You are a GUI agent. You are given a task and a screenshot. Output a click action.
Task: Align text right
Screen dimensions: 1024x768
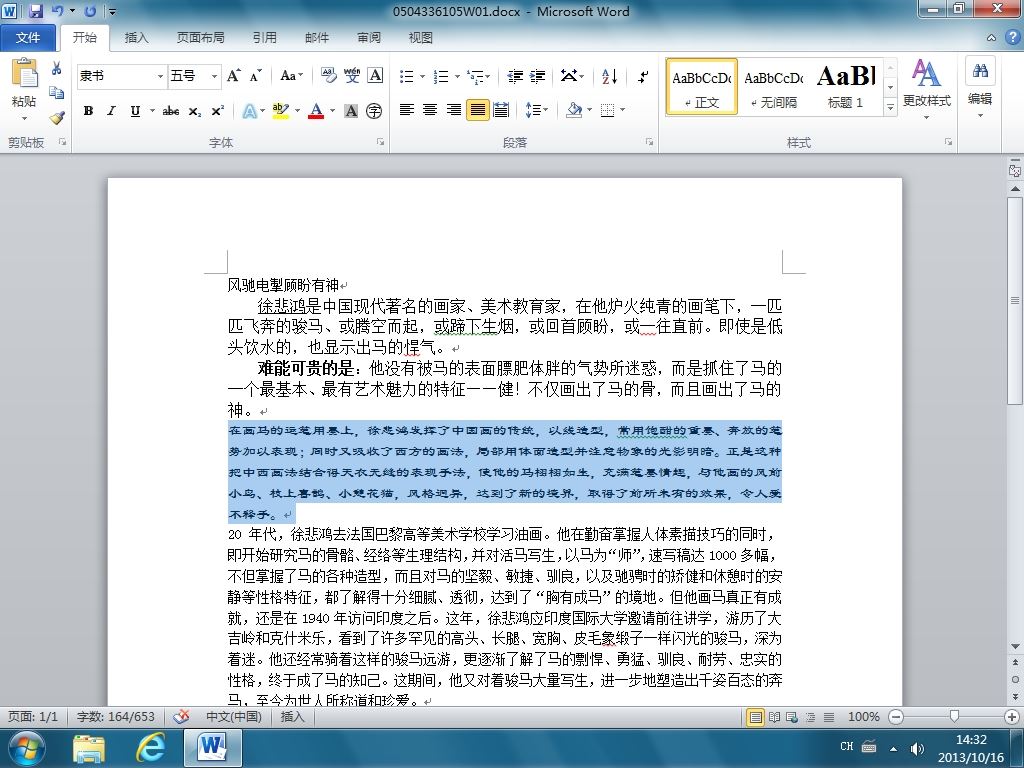454,110
